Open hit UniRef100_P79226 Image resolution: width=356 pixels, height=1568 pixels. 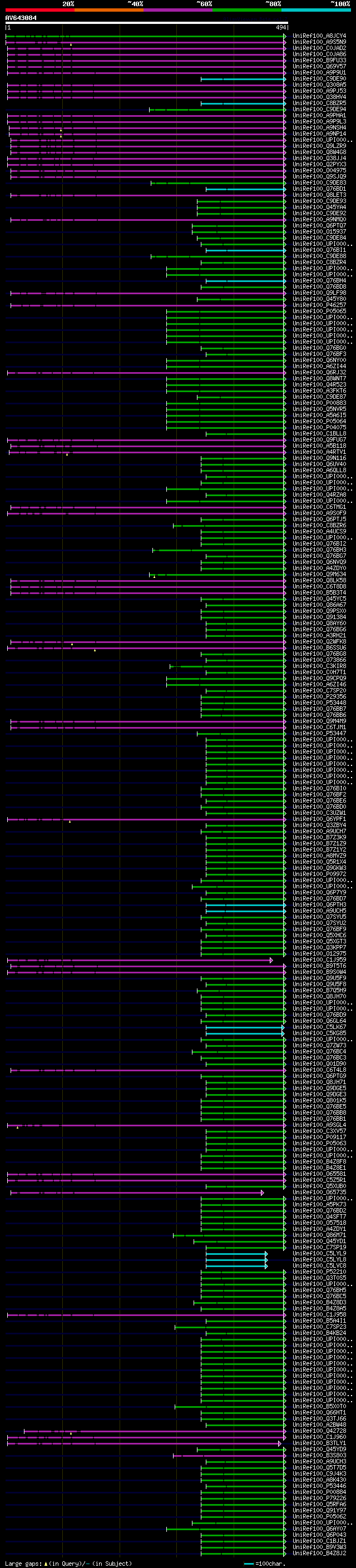point(319,1498)
